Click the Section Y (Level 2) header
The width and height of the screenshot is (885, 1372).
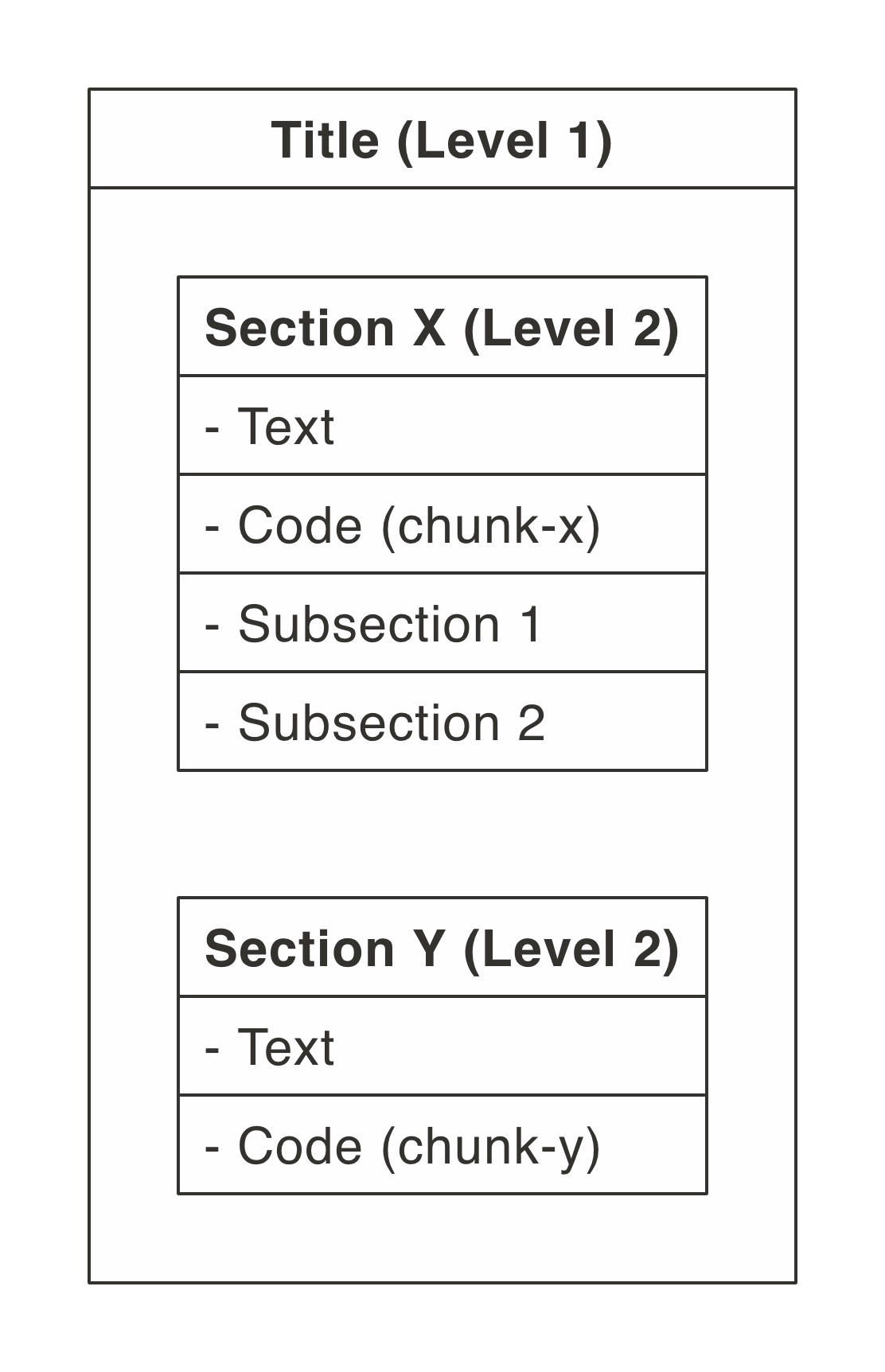pos(442,948)
